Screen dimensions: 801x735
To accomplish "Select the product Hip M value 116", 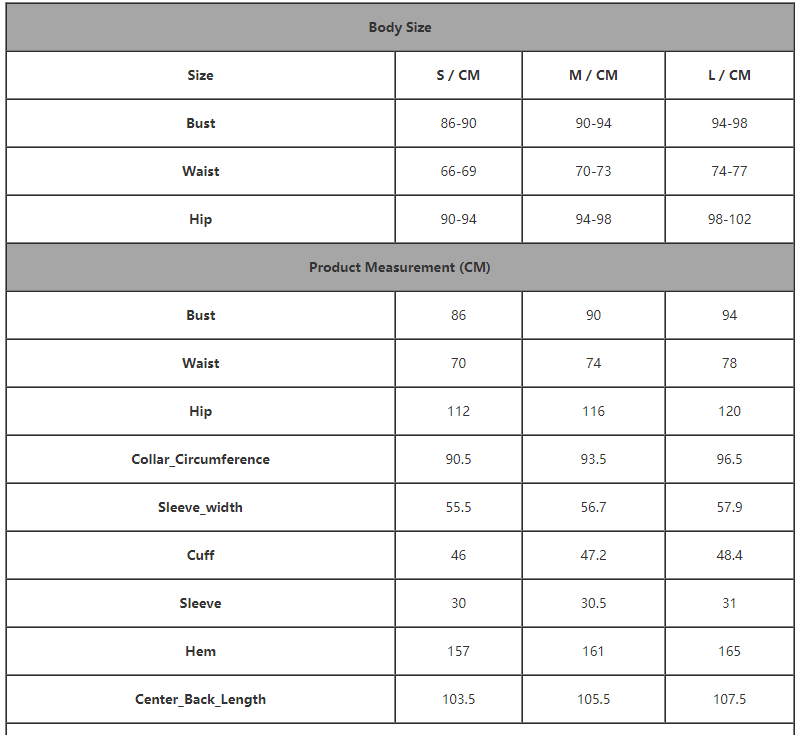I will point(593,411).
